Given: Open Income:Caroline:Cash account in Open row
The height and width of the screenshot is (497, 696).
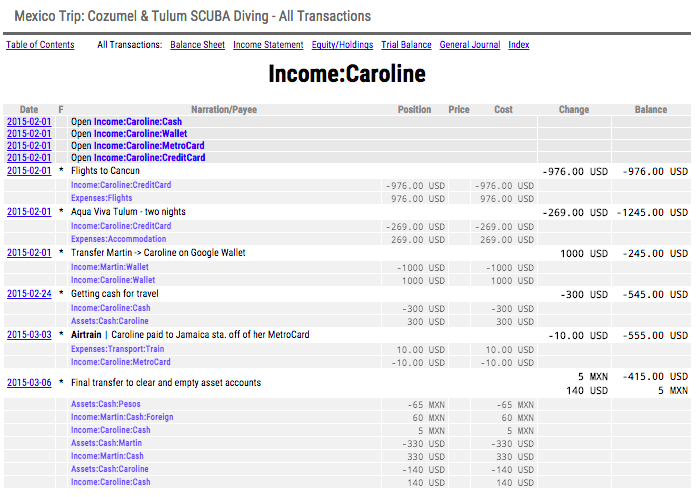Looking at the screenshot, I should pos(138,122).
